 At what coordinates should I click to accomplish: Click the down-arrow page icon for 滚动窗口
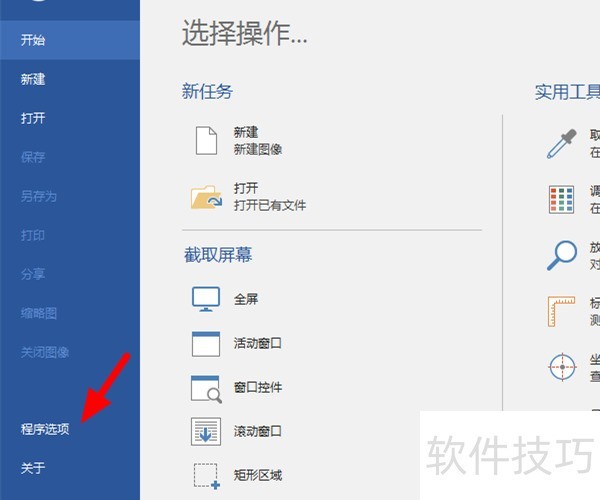[206, 432]
